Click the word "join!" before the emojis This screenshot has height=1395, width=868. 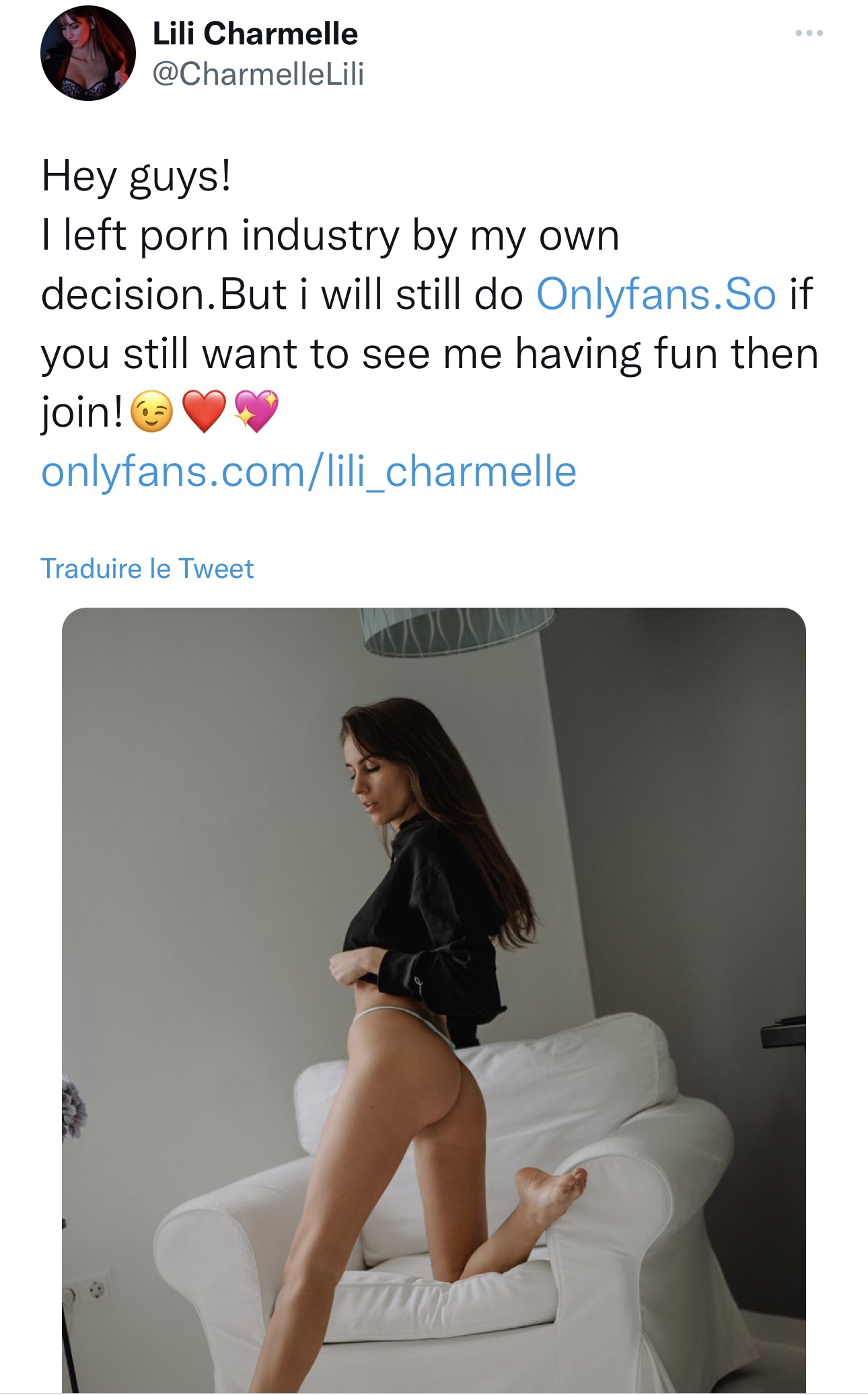(82, 412)
